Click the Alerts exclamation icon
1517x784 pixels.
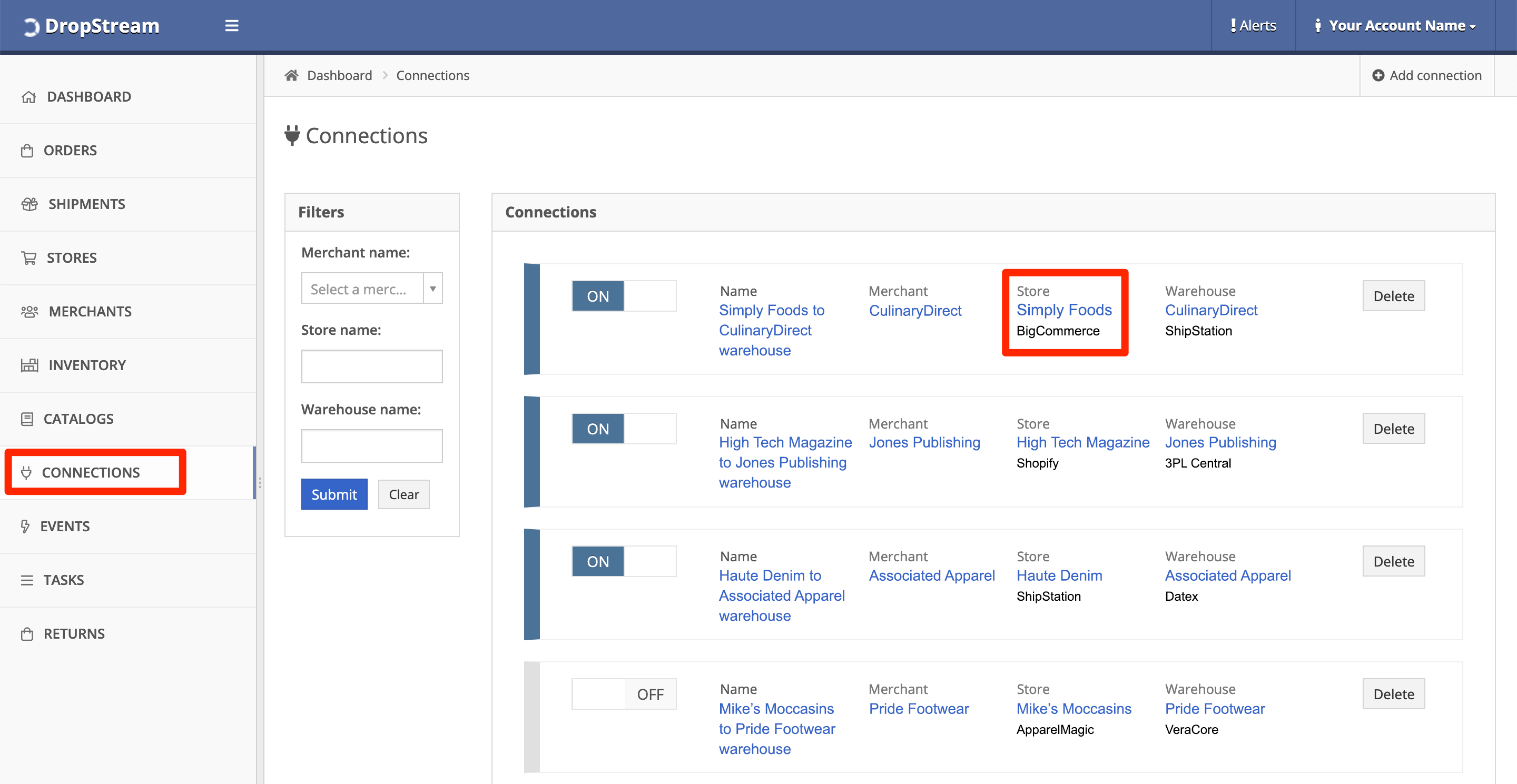tap(1233, 26)
